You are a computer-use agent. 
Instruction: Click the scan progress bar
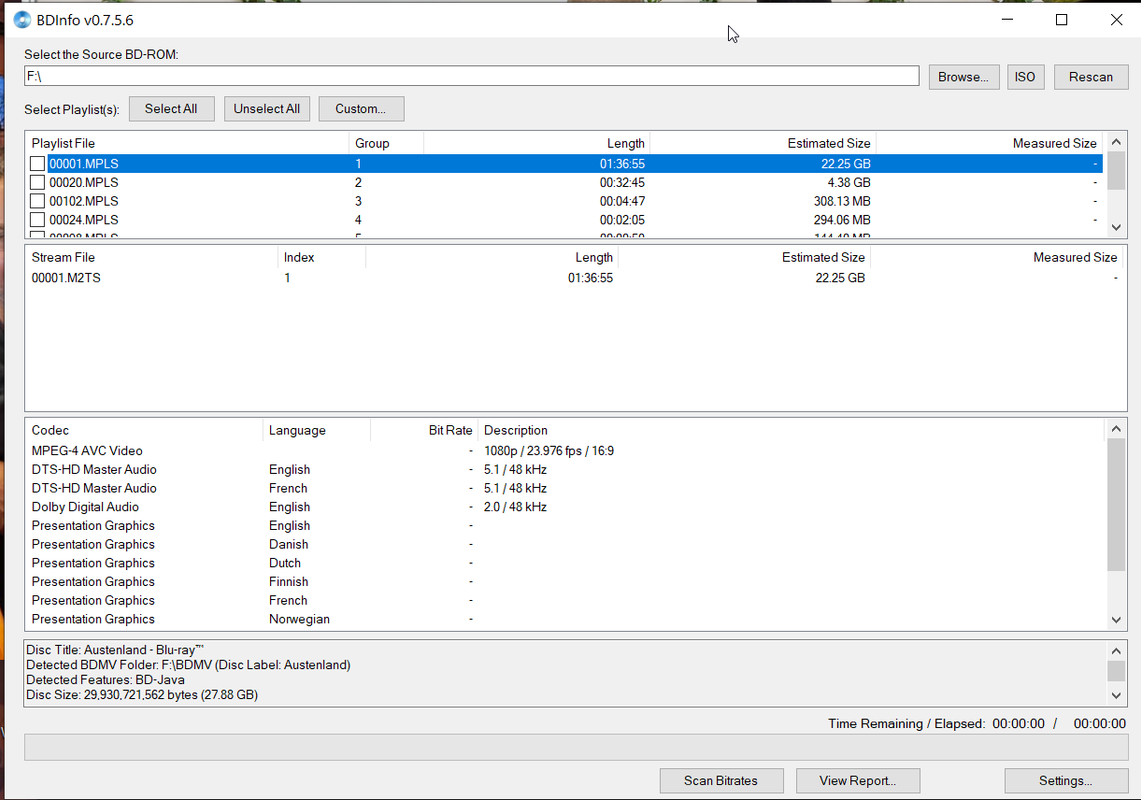click(576, 747)
